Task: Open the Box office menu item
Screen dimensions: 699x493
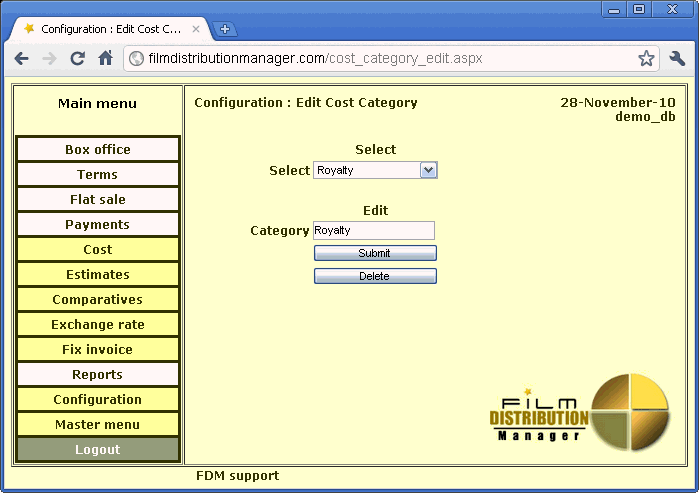Action: (x=98, y=149)
